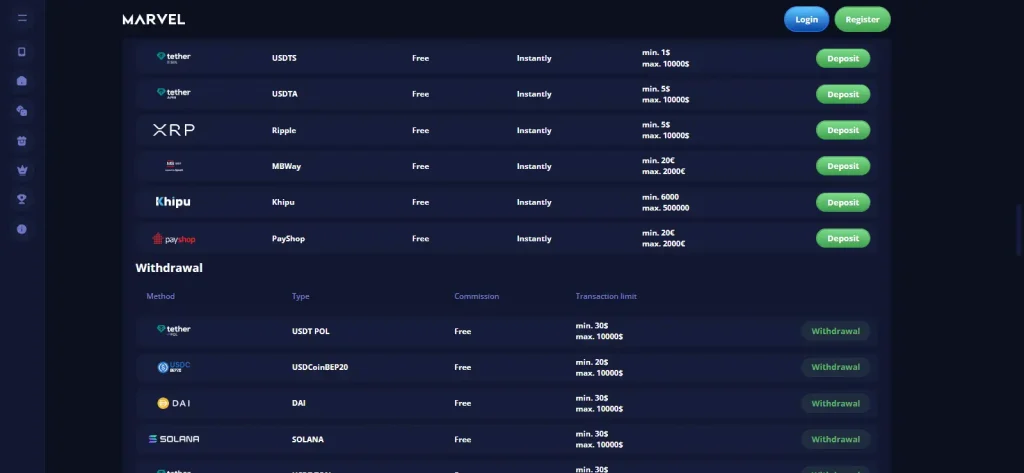Click the Type column header

tap(300, 296)
